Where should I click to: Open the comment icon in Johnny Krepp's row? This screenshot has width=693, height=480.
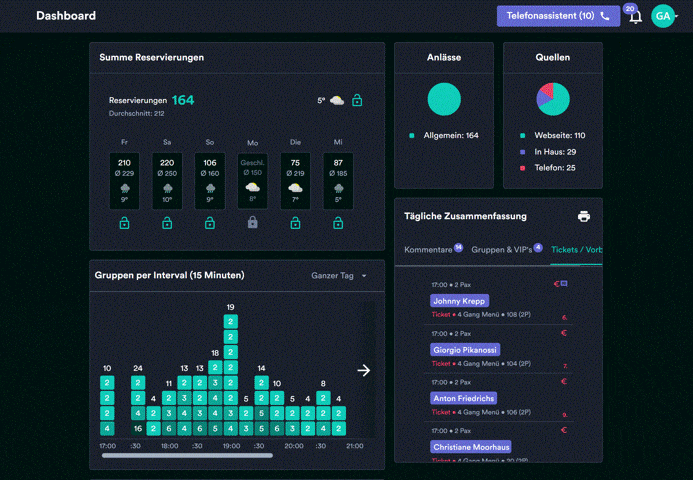tap(564, 284)
